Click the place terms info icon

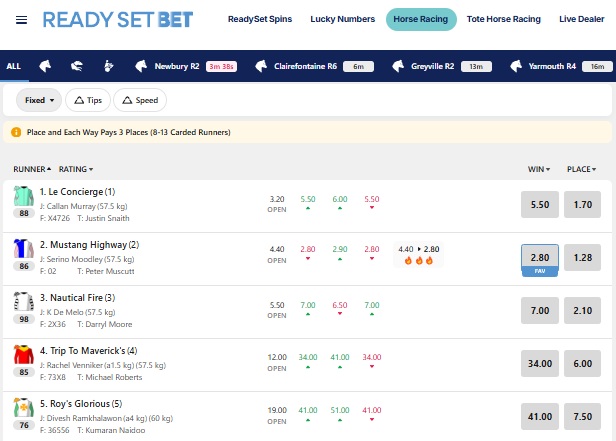click(16, 132)
